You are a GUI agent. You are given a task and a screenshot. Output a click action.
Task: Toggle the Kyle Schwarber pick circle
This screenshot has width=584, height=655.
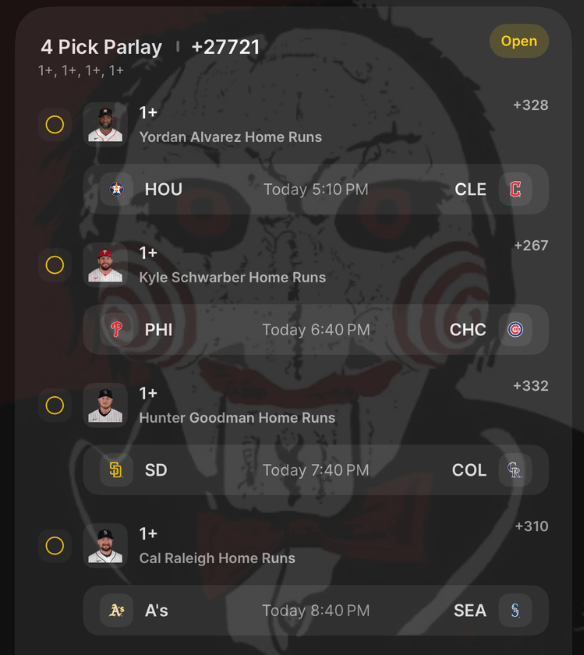(55, 265)
